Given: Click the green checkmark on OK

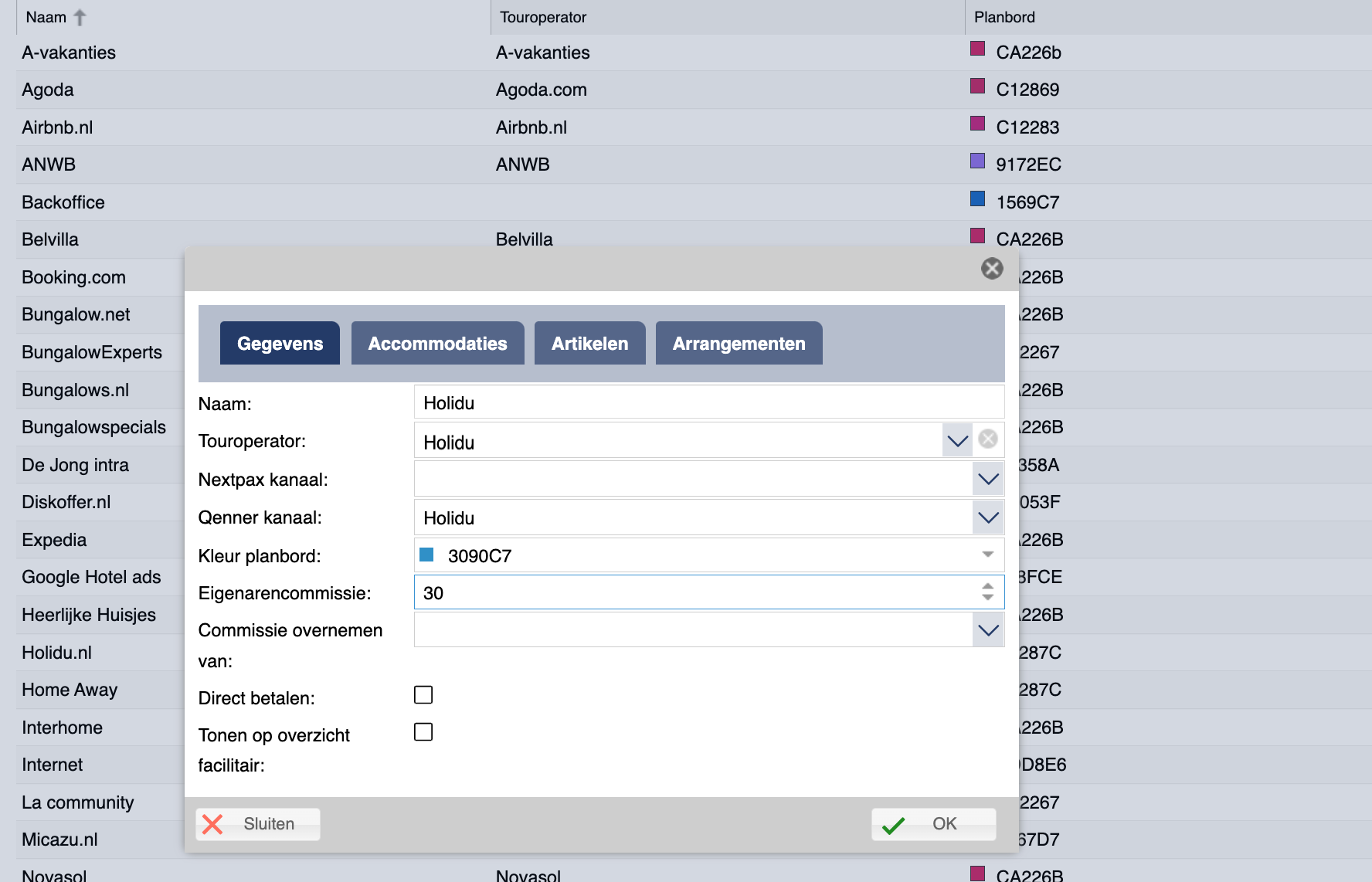Looking at the screenshot, I should click(894, 825).
